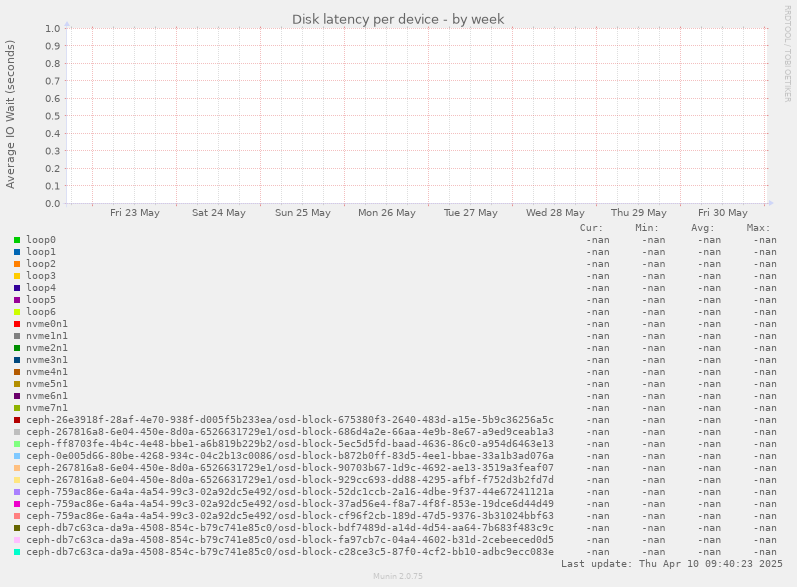Click the 'Disk latency per device - by week' title
The height and width of the screenshot is (587, 797).
tap(398, 19)
